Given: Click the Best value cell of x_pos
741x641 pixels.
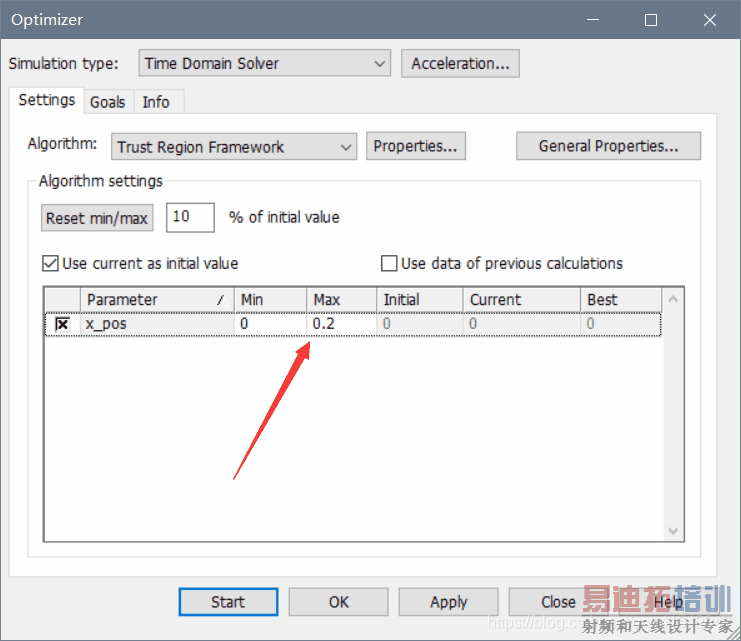Looking at the screenshot, I should [x=621, y=324].
